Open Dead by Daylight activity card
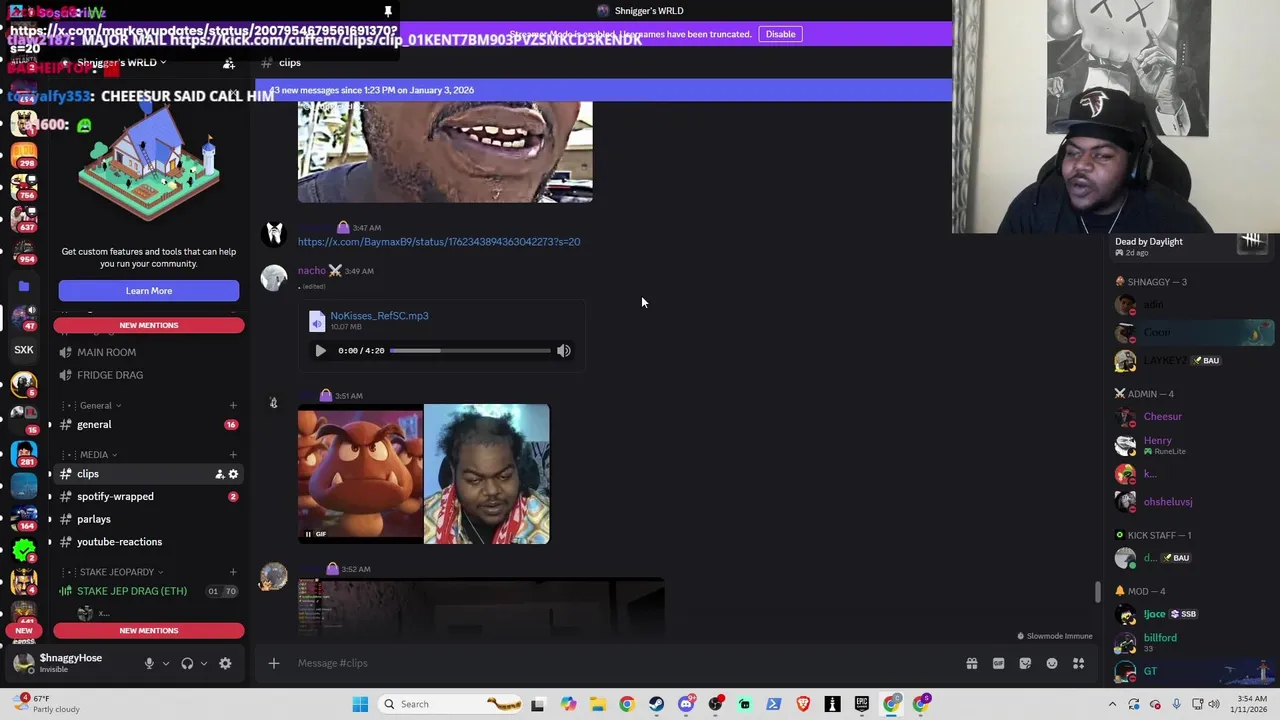 1193,245
